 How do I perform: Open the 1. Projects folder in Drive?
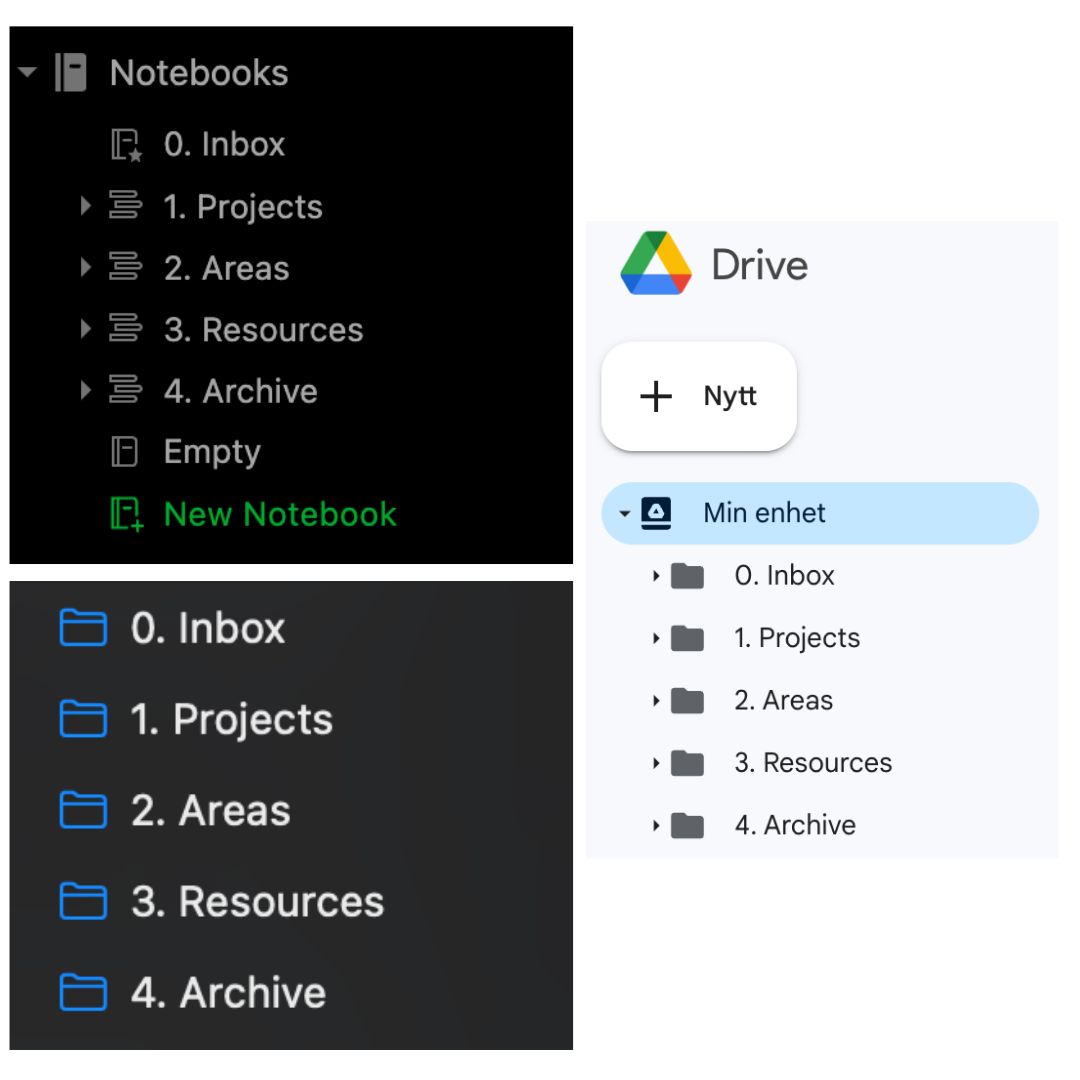pyautogui.click(x=796, y=638)
